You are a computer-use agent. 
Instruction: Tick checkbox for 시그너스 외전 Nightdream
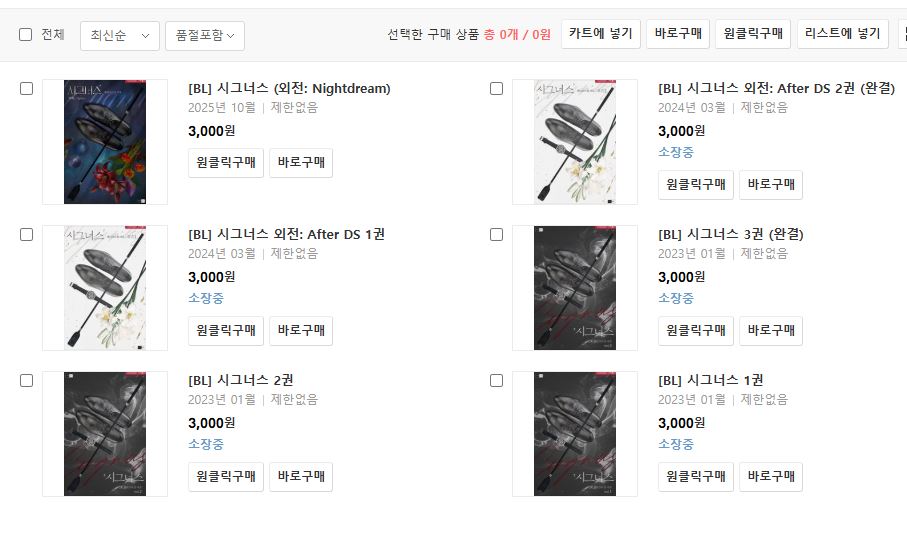[x=27, y=89]
